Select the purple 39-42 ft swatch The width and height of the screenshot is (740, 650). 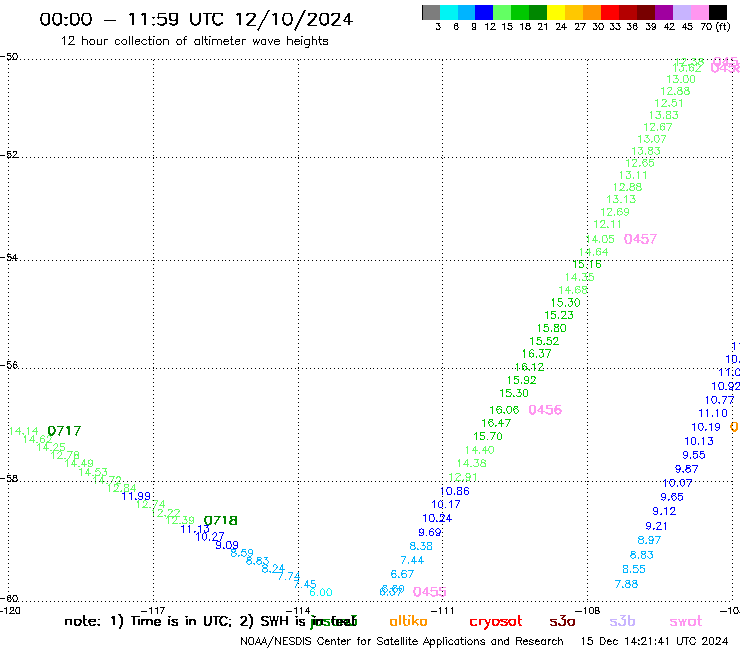pos(664,12)
